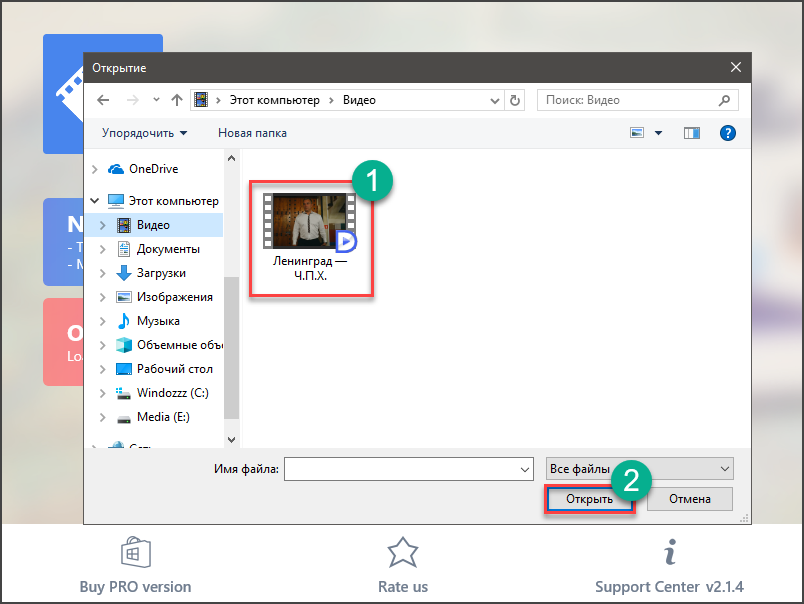The height and width of the screenshot is (604, 804).
Task: Click the film icon in address bar
Action: pos(201,100)
